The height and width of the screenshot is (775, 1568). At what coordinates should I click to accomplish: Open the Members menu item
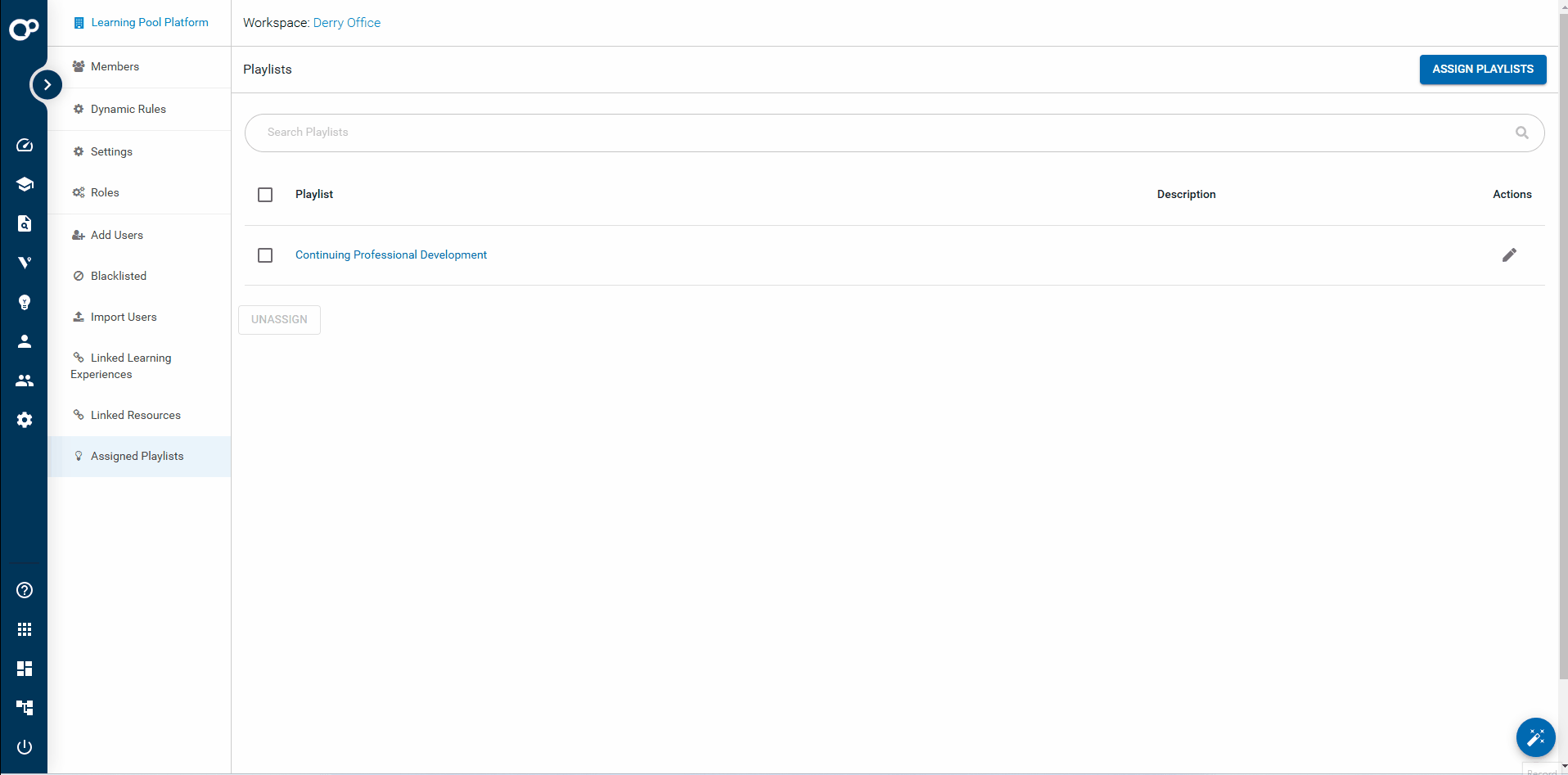click(x=115, y=66)
